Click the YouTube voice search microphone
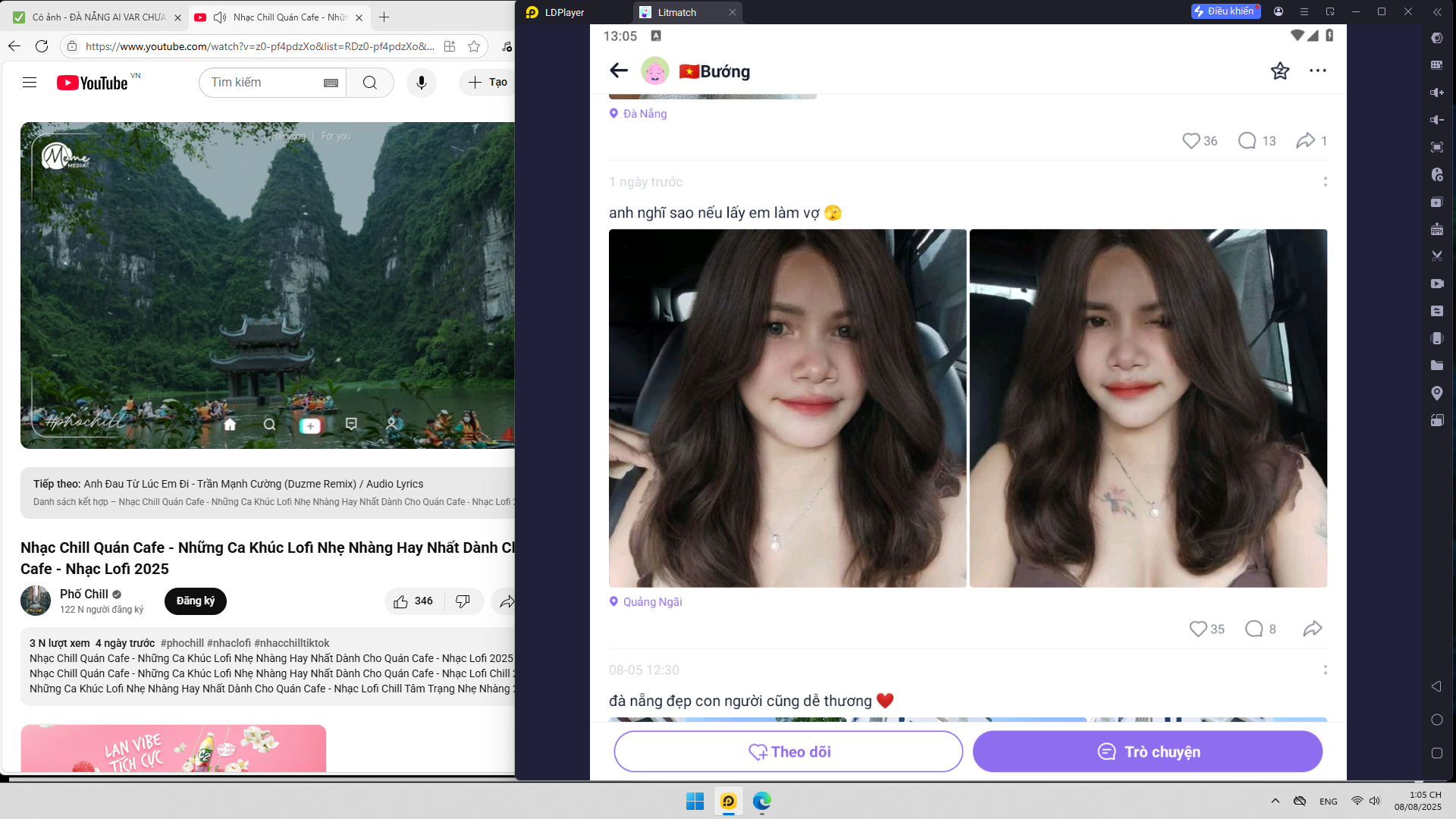Screen dimensions: 1456x819 [422, 83]
